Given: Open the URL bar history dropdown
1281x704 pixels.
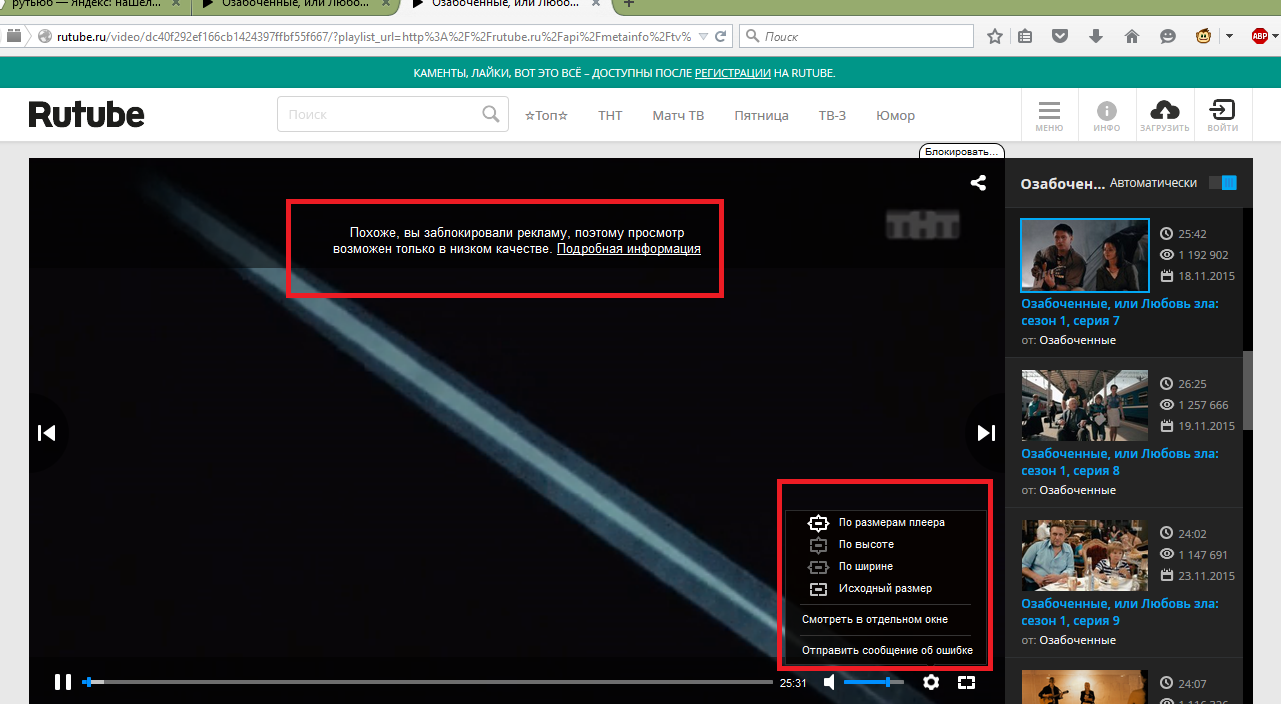Looking at the screenshot, I should point(702,37).
